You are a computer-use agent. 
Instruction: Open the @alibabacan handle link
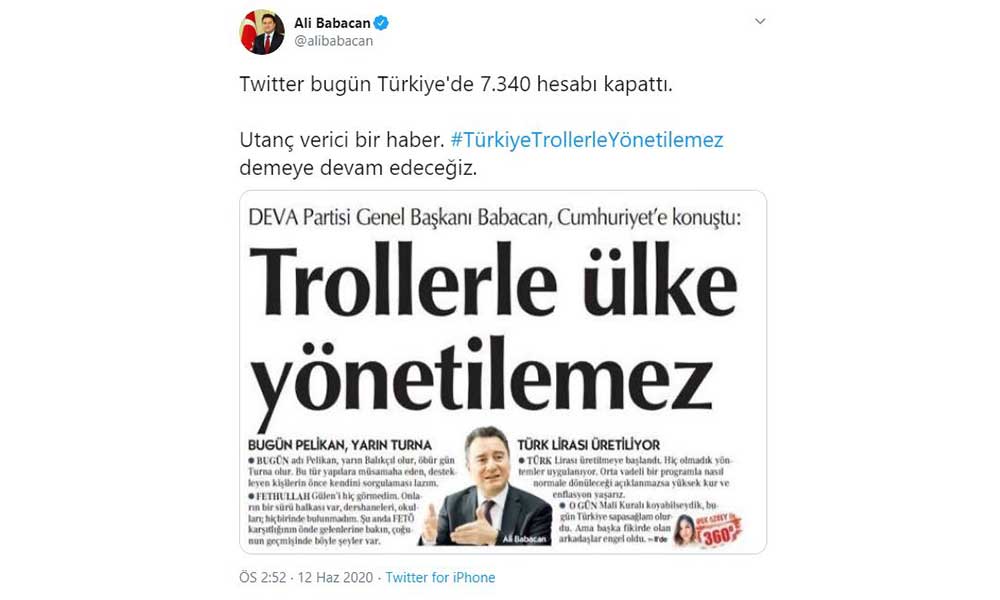point(334,41)
